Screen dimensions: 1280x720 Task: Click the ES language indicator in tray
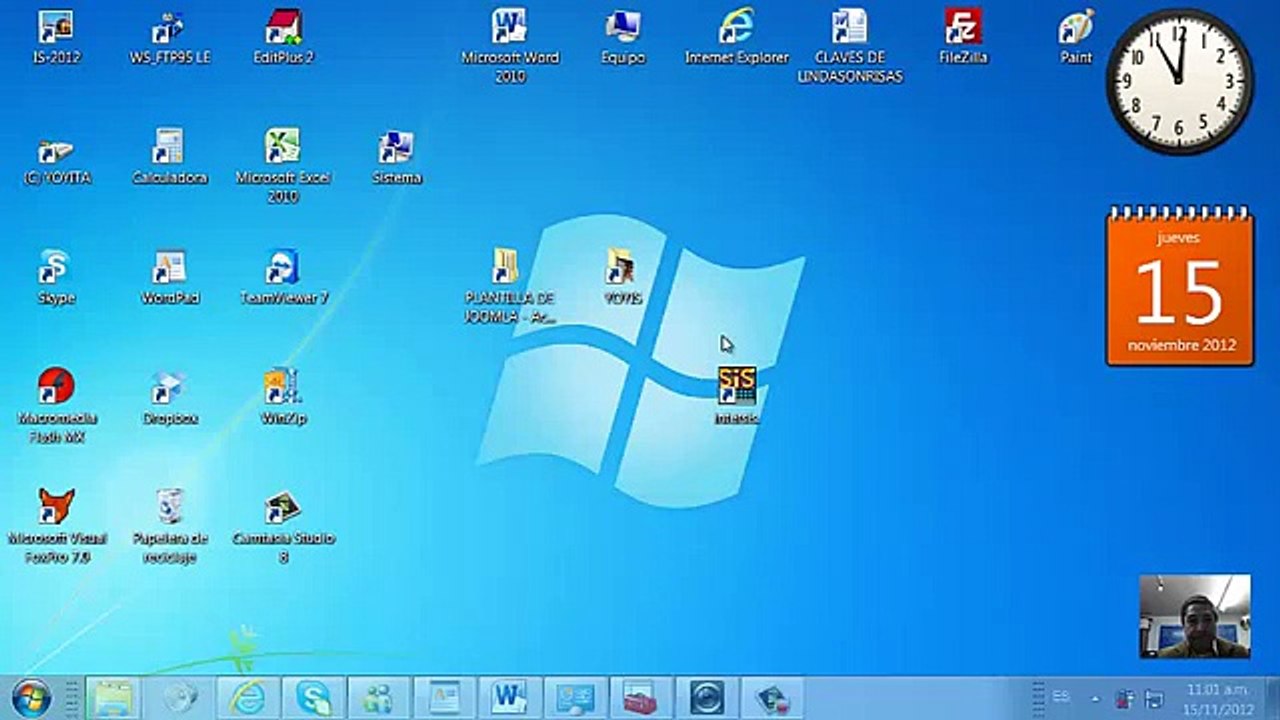tap(1061, 696)
